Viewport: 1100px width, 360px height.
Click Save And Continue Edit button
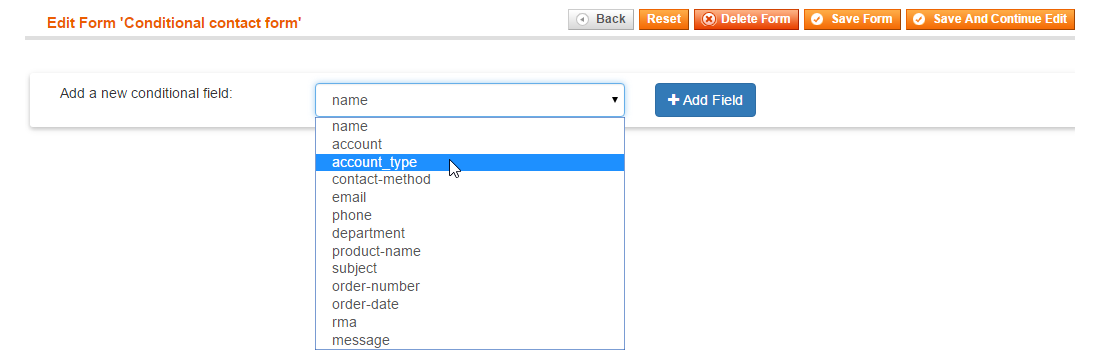pos(990,19)
